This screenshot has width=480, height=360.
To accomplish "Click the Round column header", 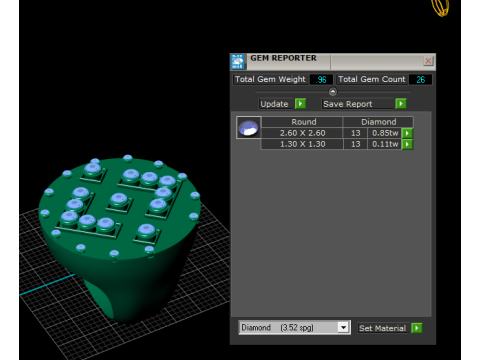I will coord(302,122).
